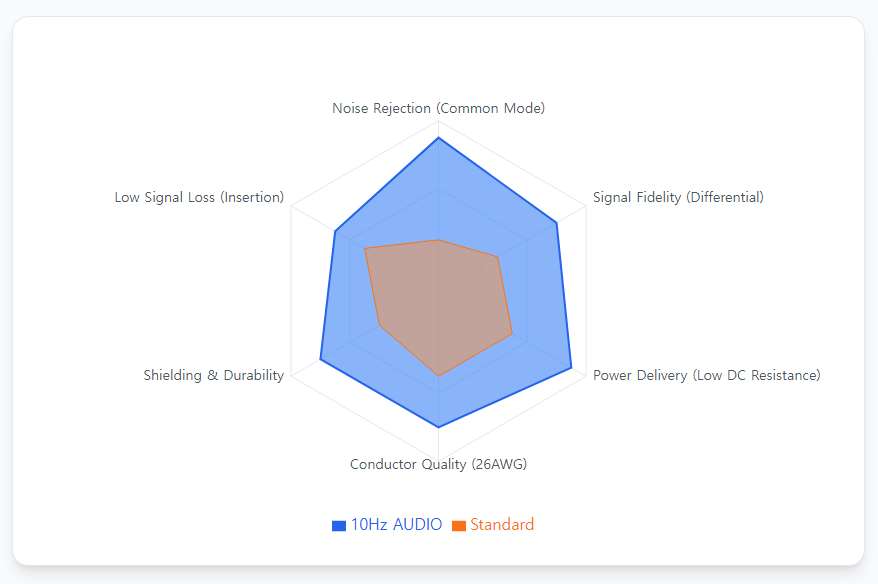Click Standard's Conductor Quality data point

[438, 376]
